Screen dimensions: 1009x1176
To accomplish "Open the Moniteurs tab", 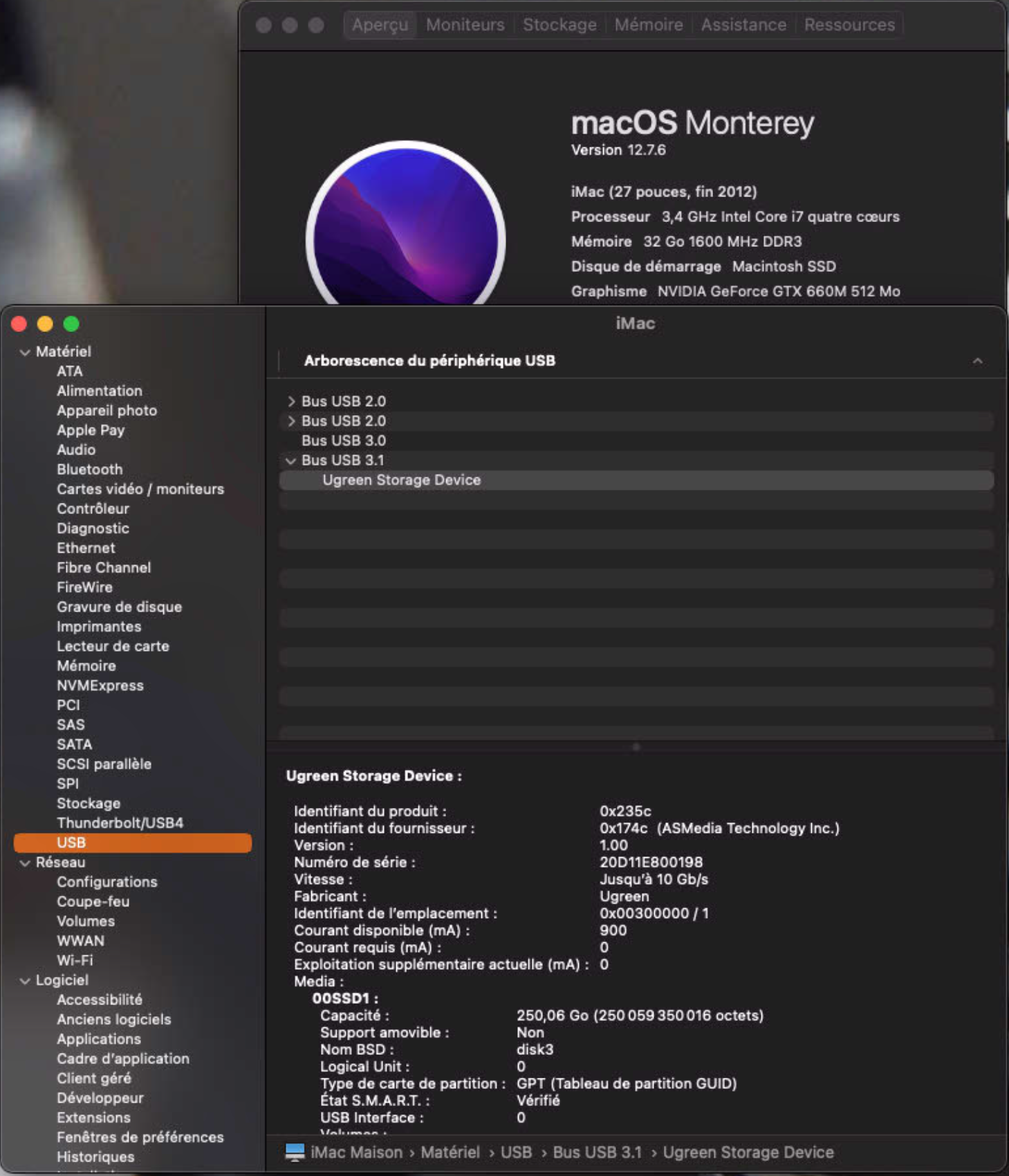I will [465, 25].
